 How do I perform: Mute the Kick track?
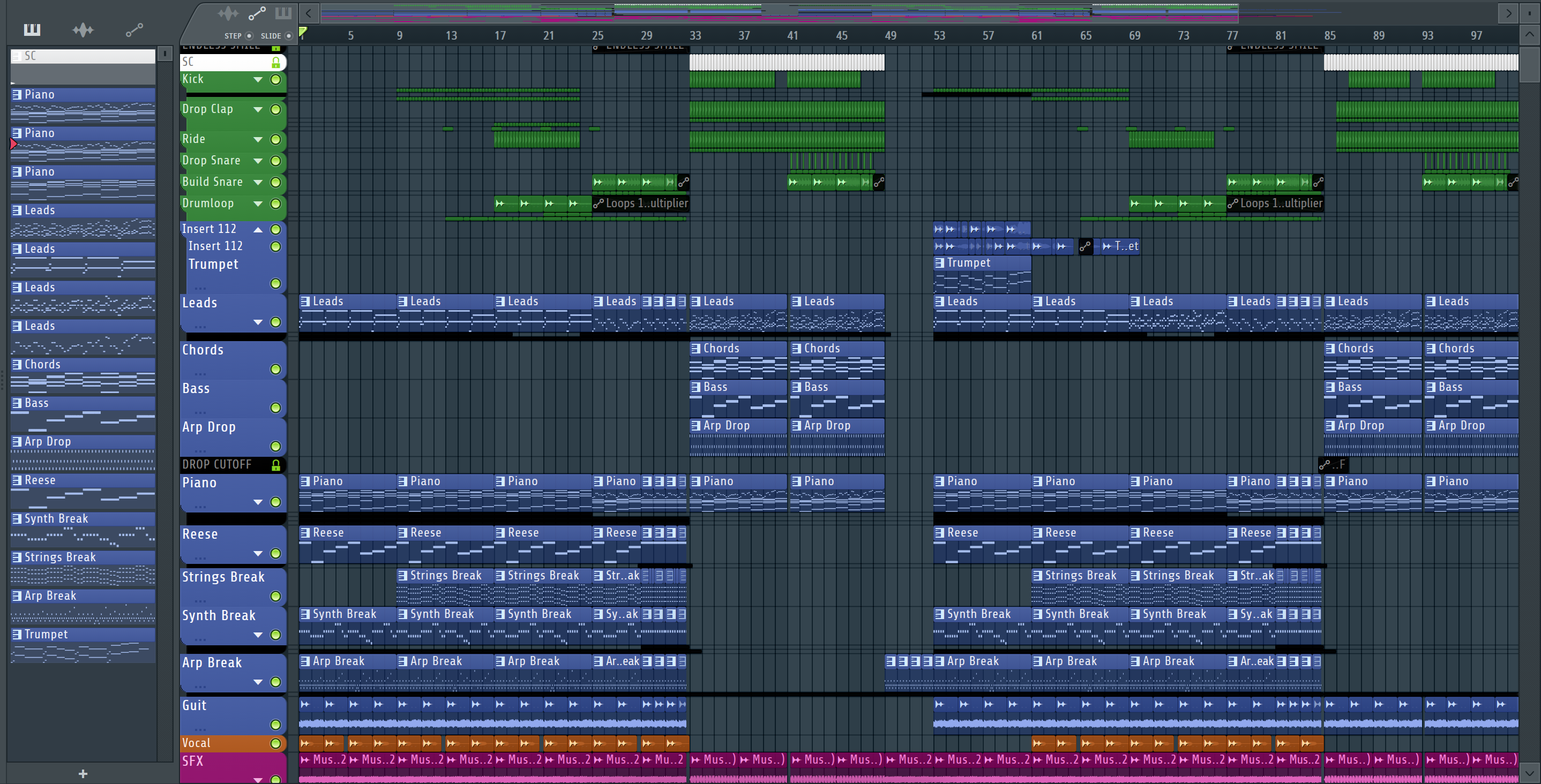click(276, 80)
